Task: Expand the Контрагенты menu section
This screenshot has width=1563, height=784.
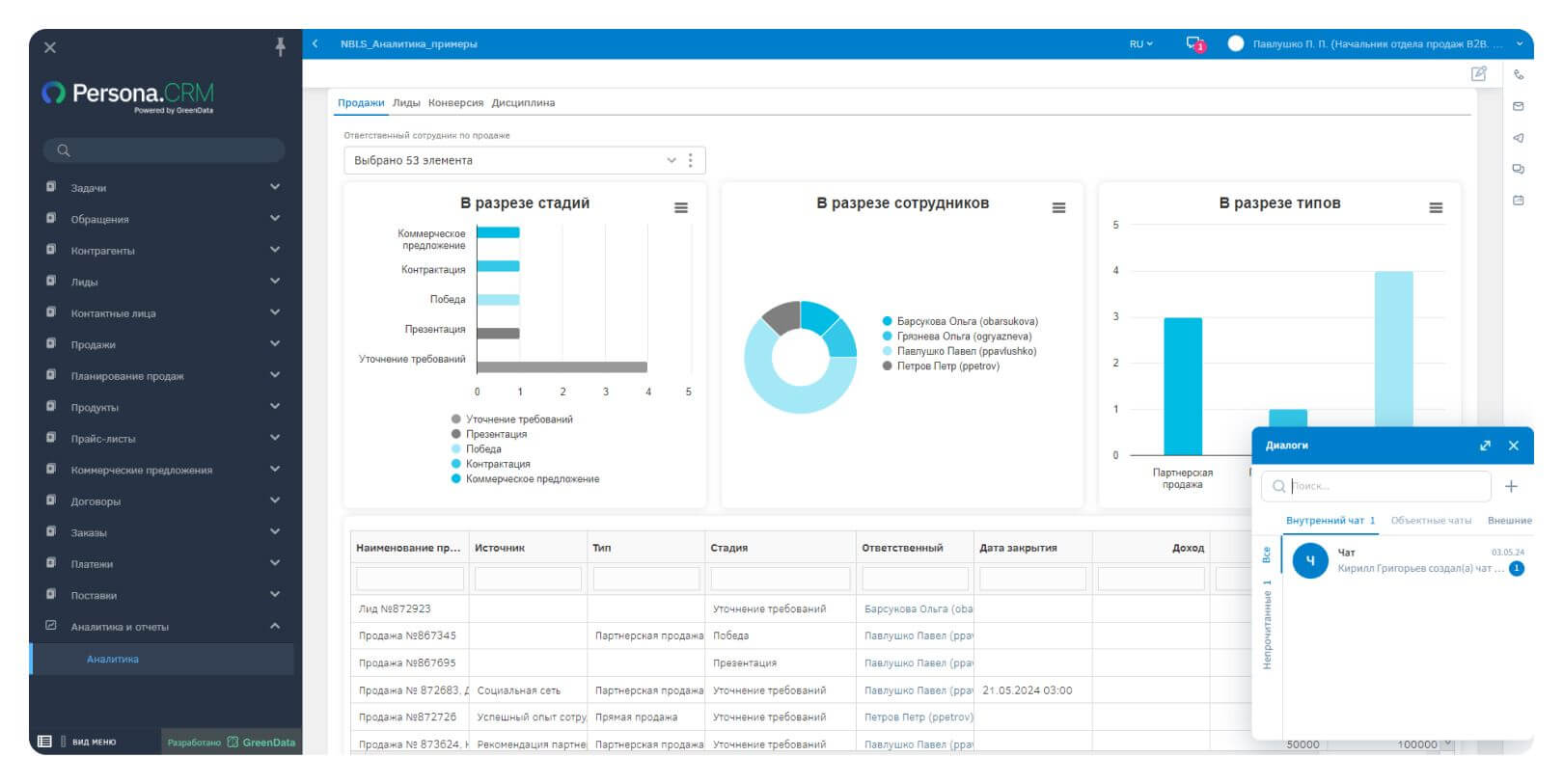Action: tap(275, 250)
